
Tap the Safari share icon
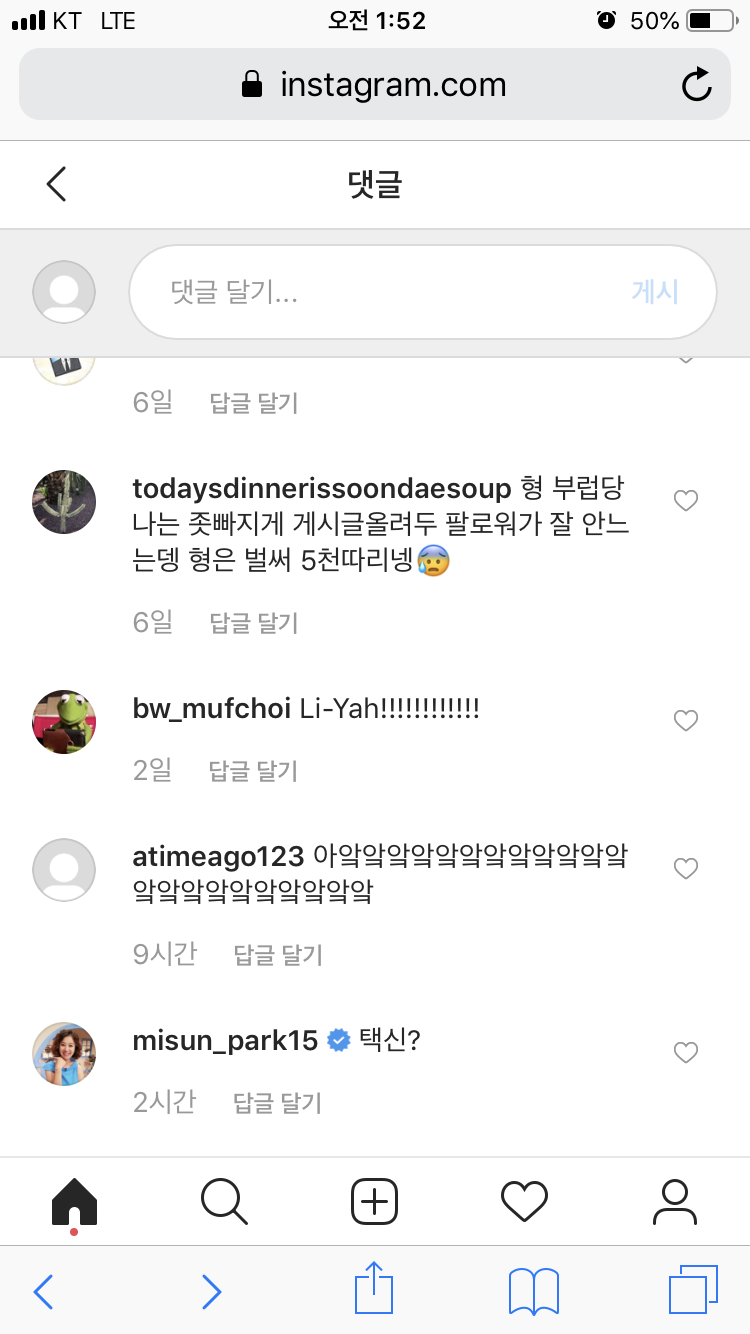click(373, 1291)
